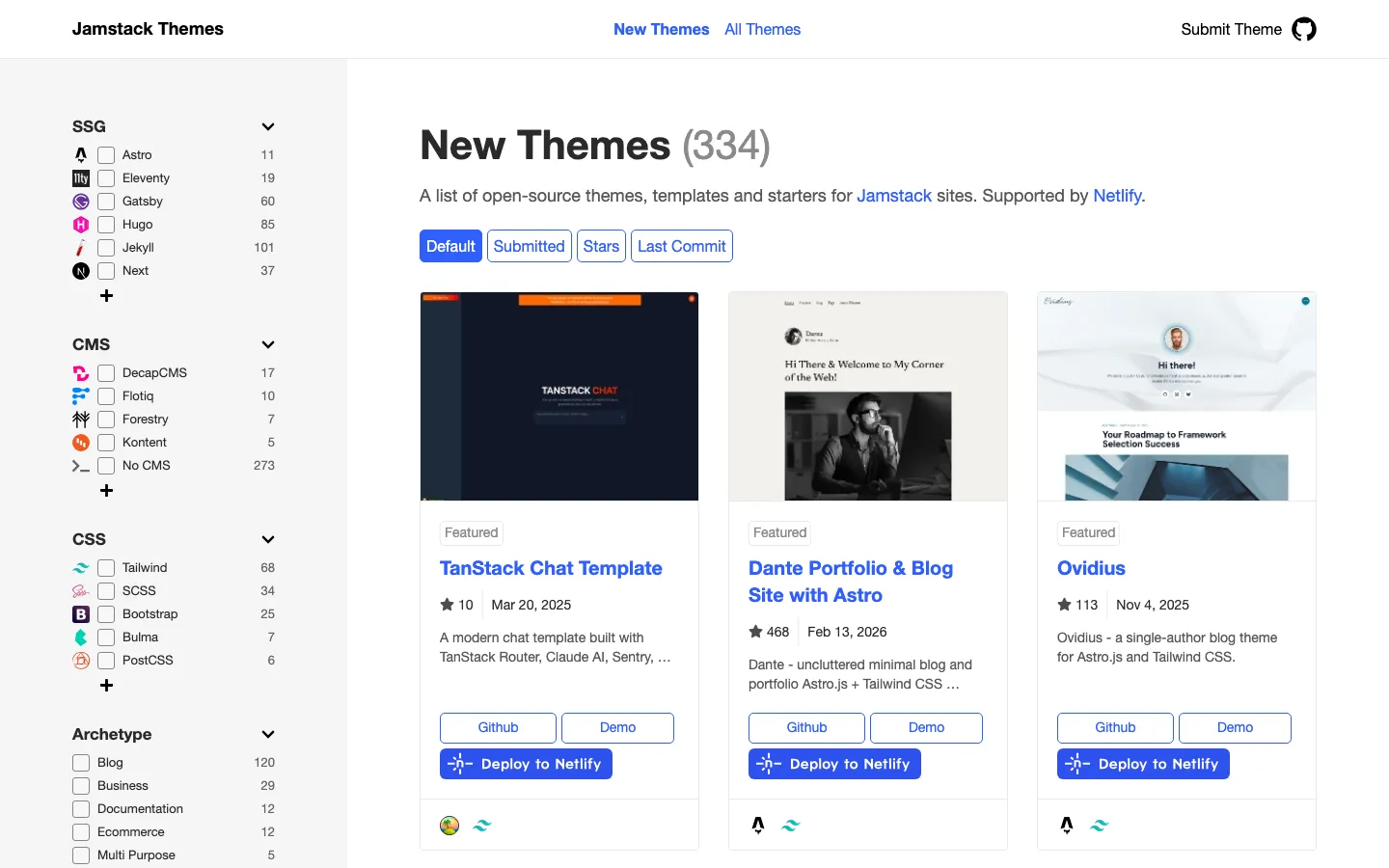
Task: Check the Tailwind CSS checkbox
Action: click(x=106, y=567)
